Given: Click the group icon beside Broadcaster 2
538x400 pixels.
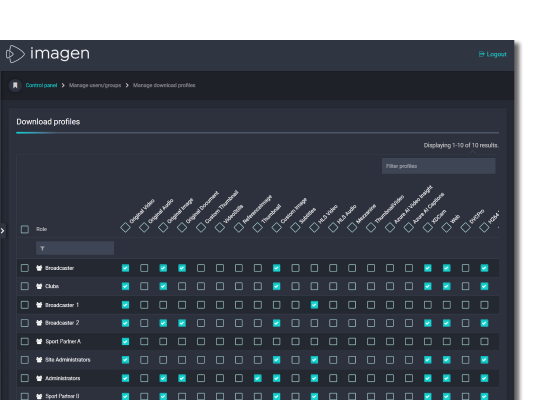Looking at the screenshot, I should pyautogui.click(x=39, y=323).
